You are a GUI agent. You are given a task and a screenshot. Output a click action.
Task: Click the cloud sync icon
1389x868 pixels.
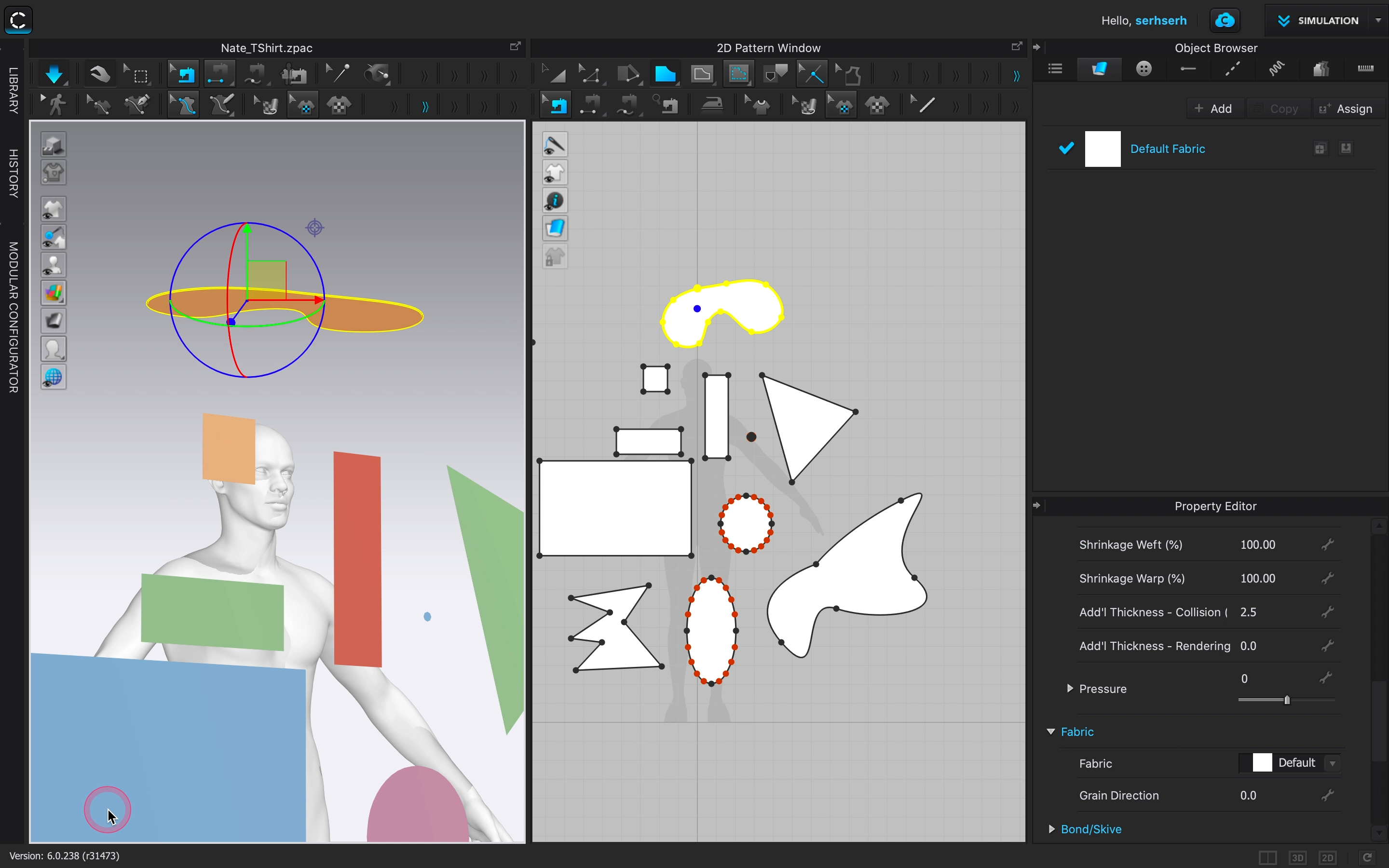tap(1224, 21)
